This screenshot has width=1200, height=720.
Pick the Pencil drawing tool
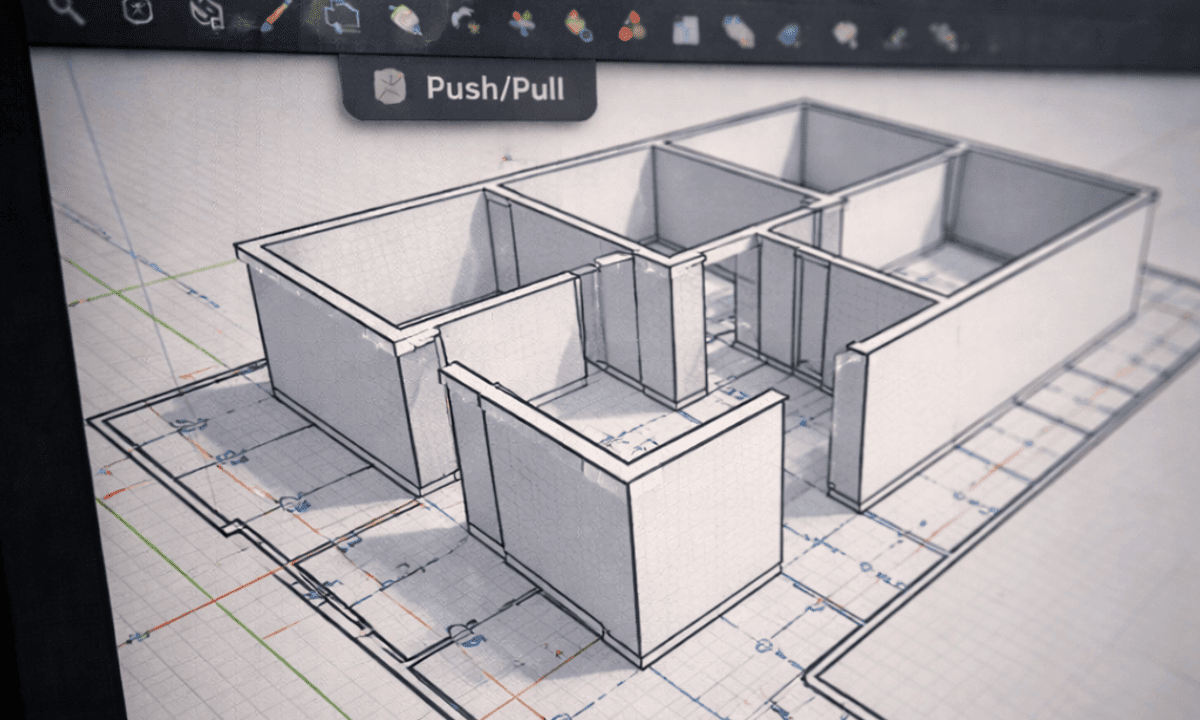tap(272, 14)
